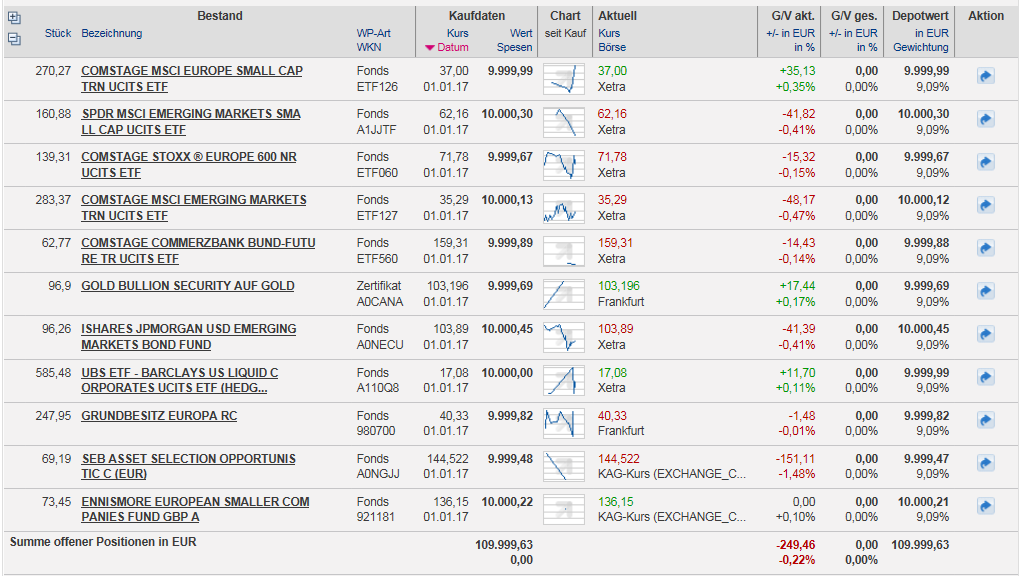
Task: Expand all rows with plus icon
Action: (14, 18)
